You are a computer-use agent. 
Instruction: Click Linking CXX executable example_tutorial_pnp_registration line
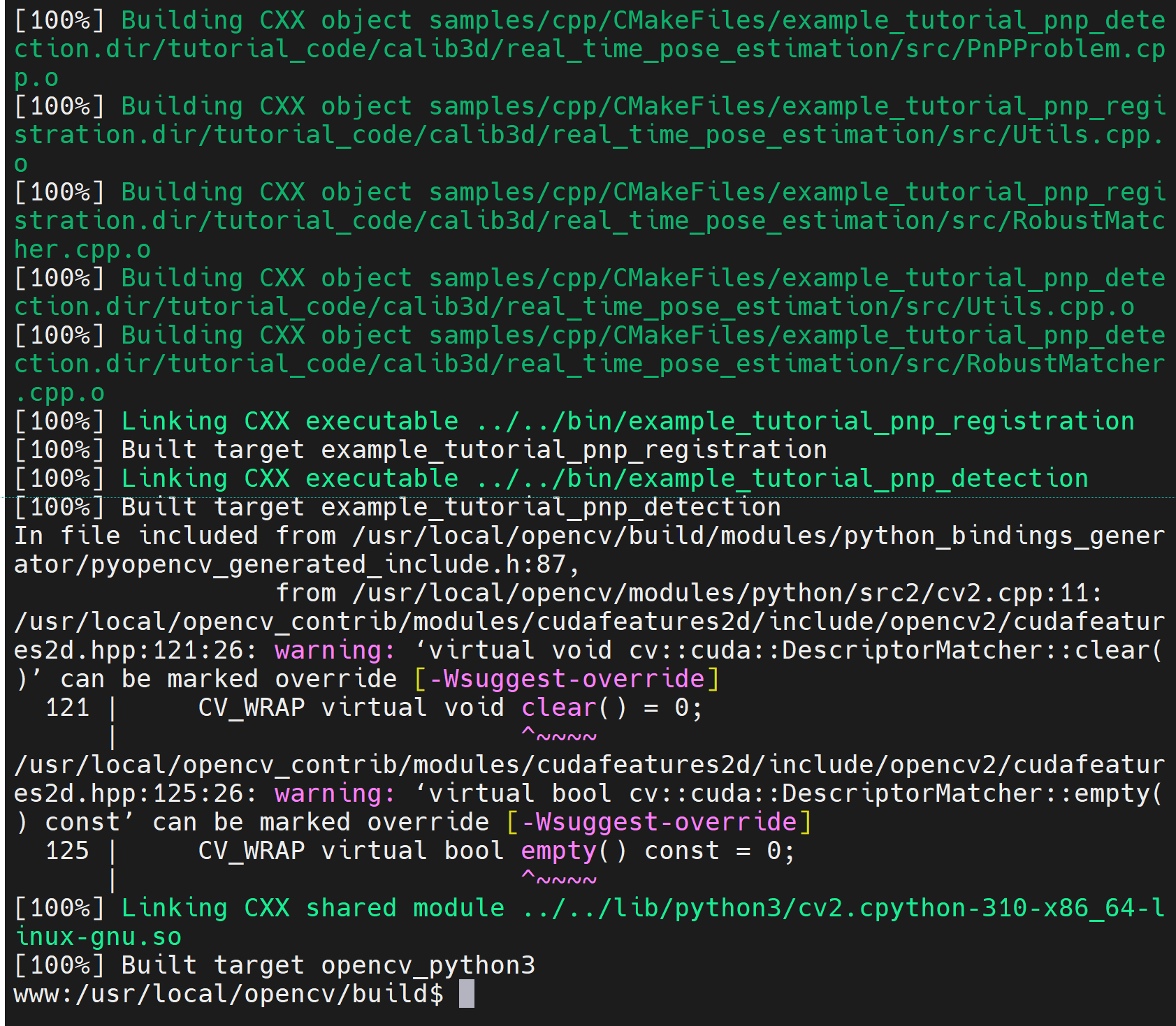[574, 420]
